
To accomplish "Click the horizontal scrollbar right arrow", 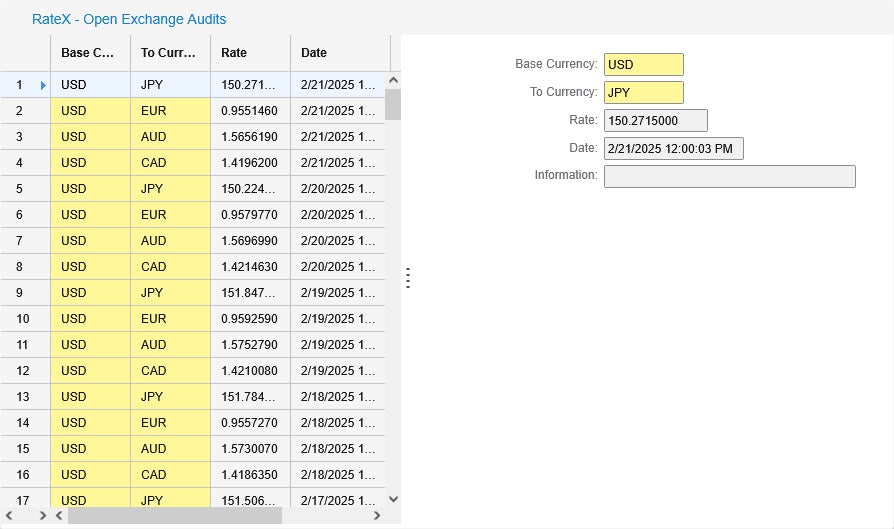I will click(x=377, y=516).
